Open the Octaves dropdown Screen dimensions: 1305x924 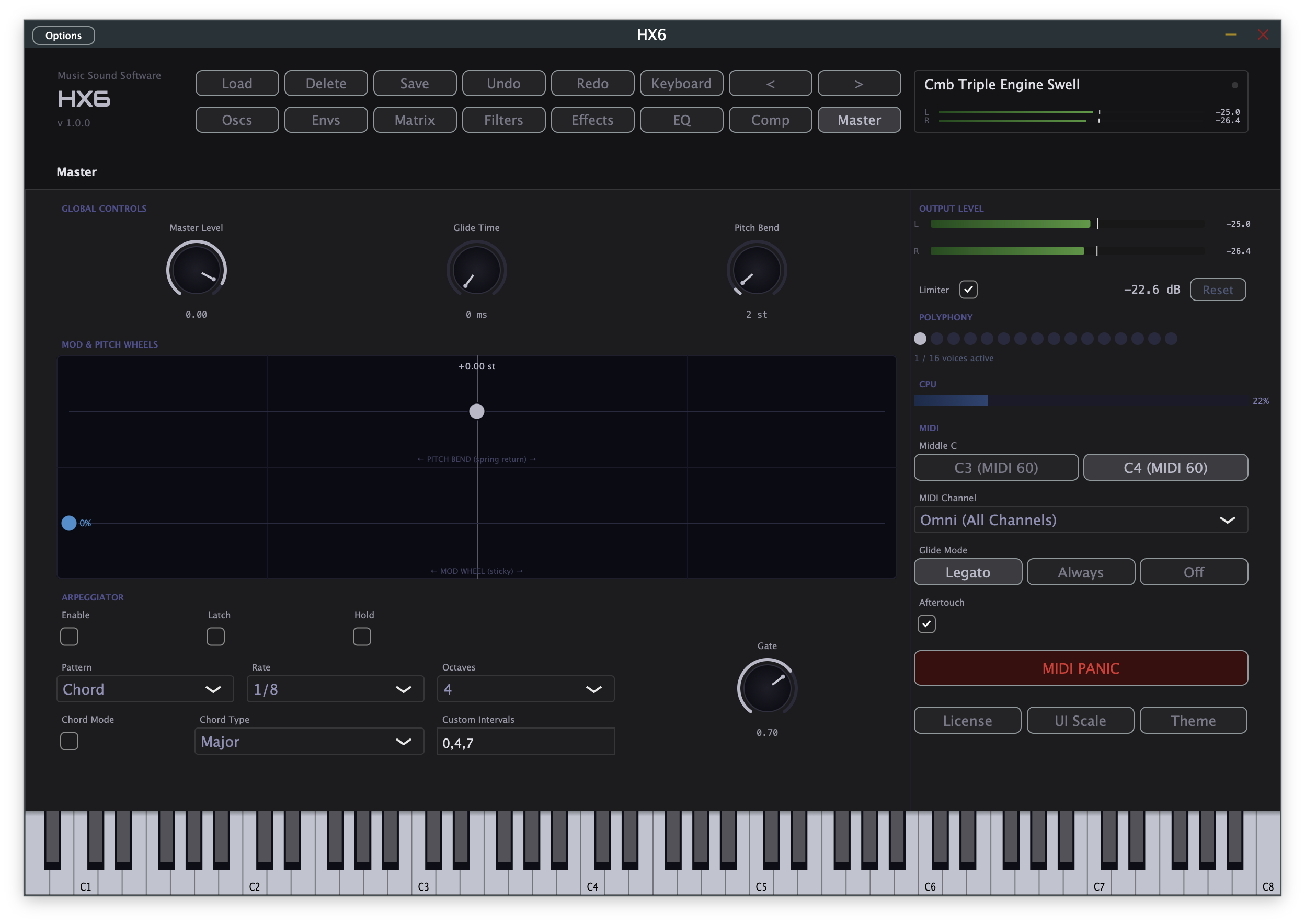pos(525,689)
